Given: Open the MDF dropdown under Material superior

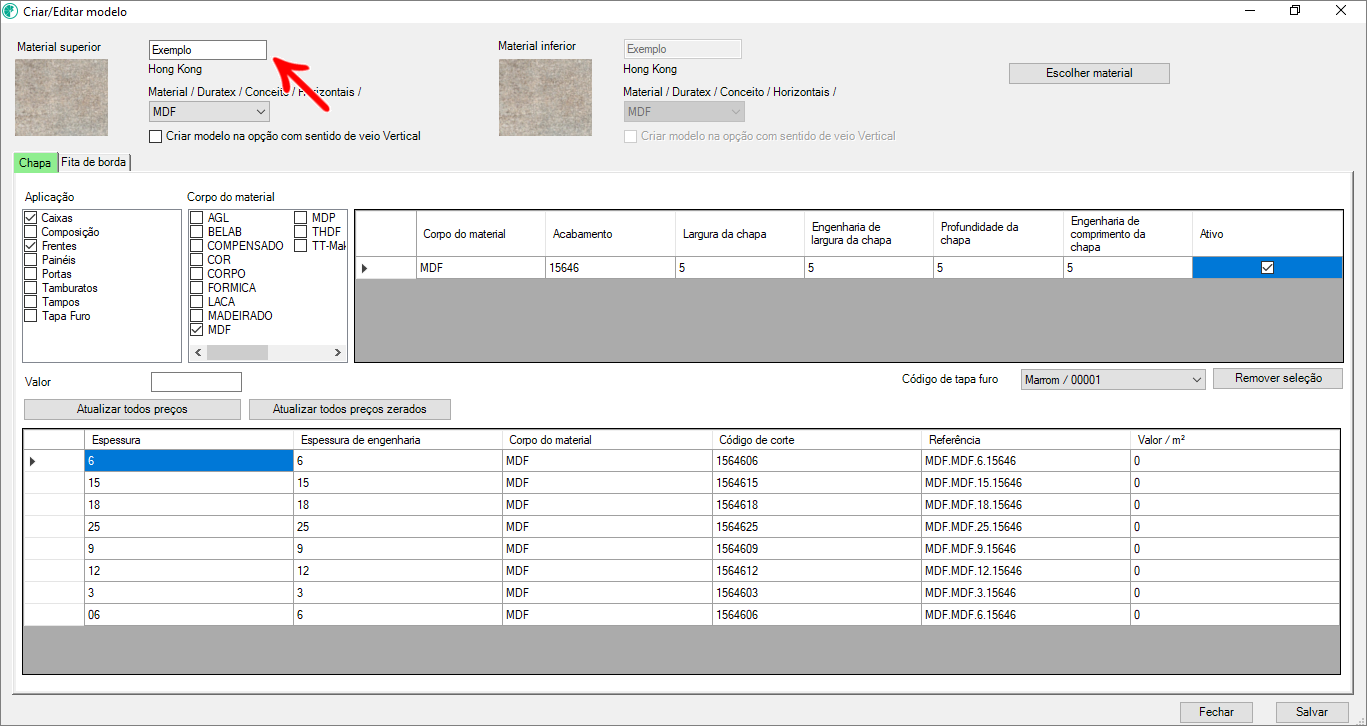Looking at the screenshot, I should click(x=260, y=112).
